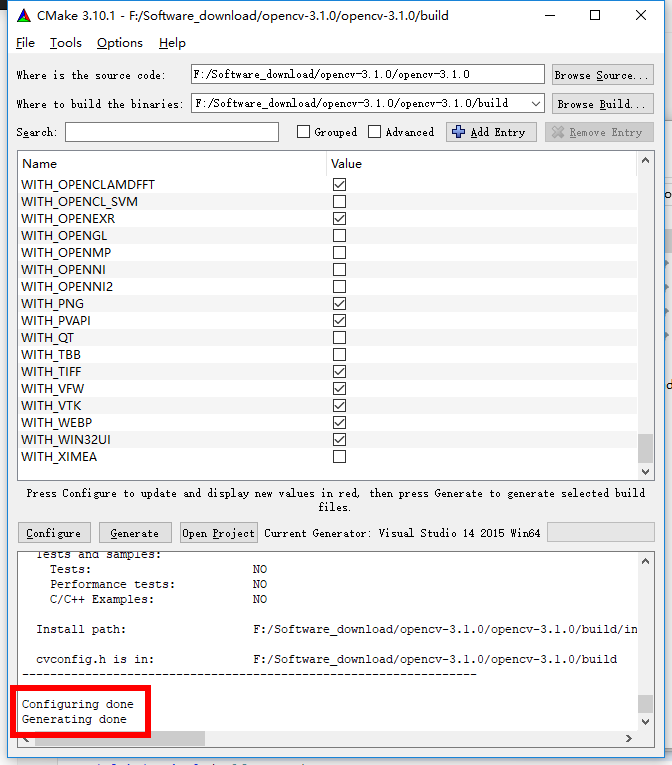Uncheck the WITH_VTK option
Viewport: 672px width, 765px height.
tap(339, 405)
